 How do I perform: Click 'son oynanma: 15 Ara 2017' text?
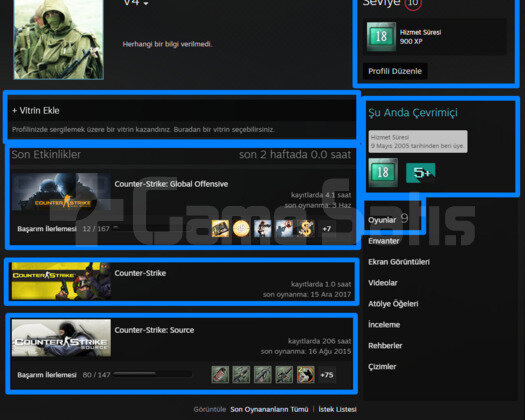(307, 294)
